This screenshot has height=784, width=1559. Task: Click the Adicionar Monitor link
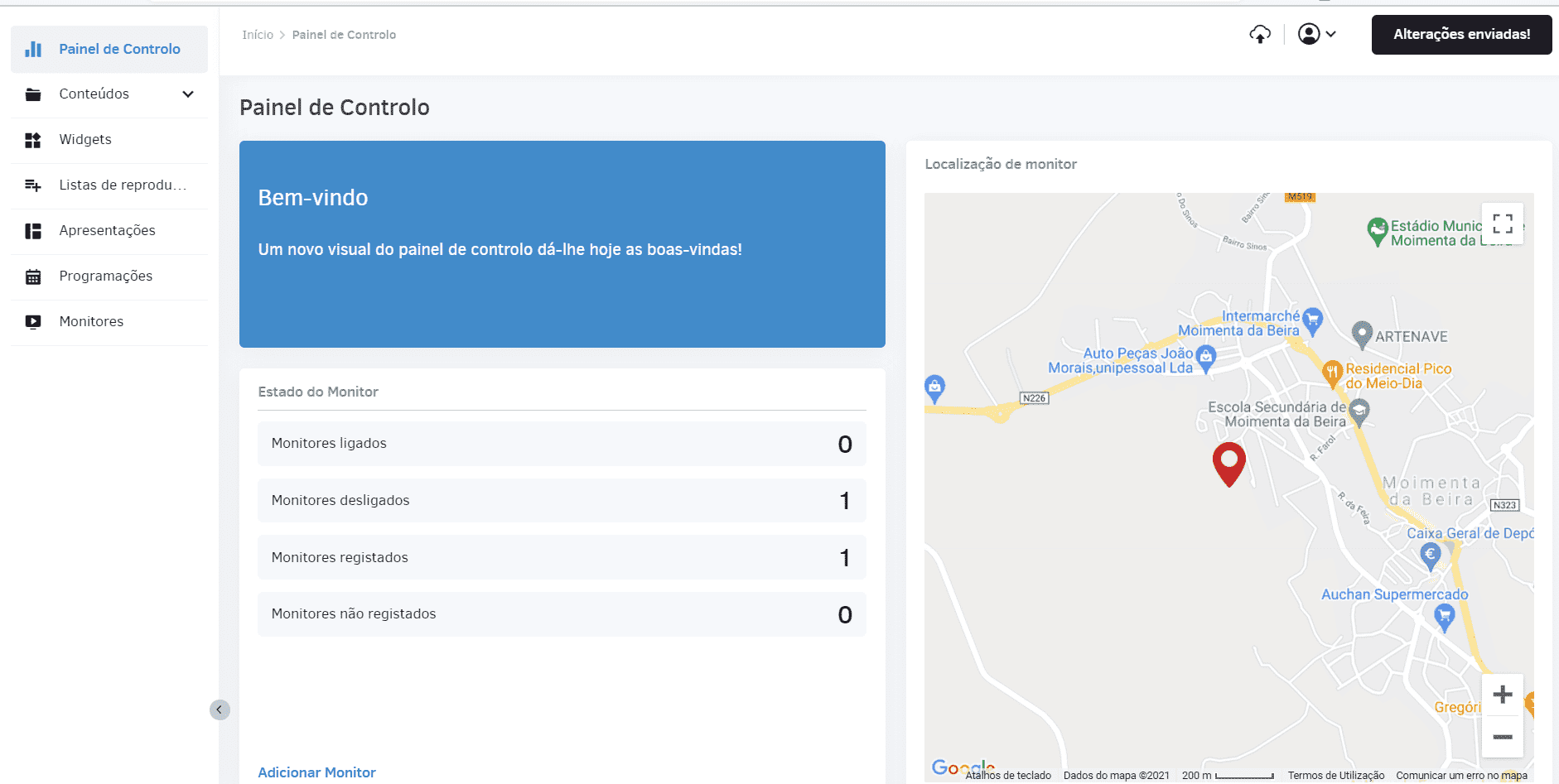click(x=316, y=772)
